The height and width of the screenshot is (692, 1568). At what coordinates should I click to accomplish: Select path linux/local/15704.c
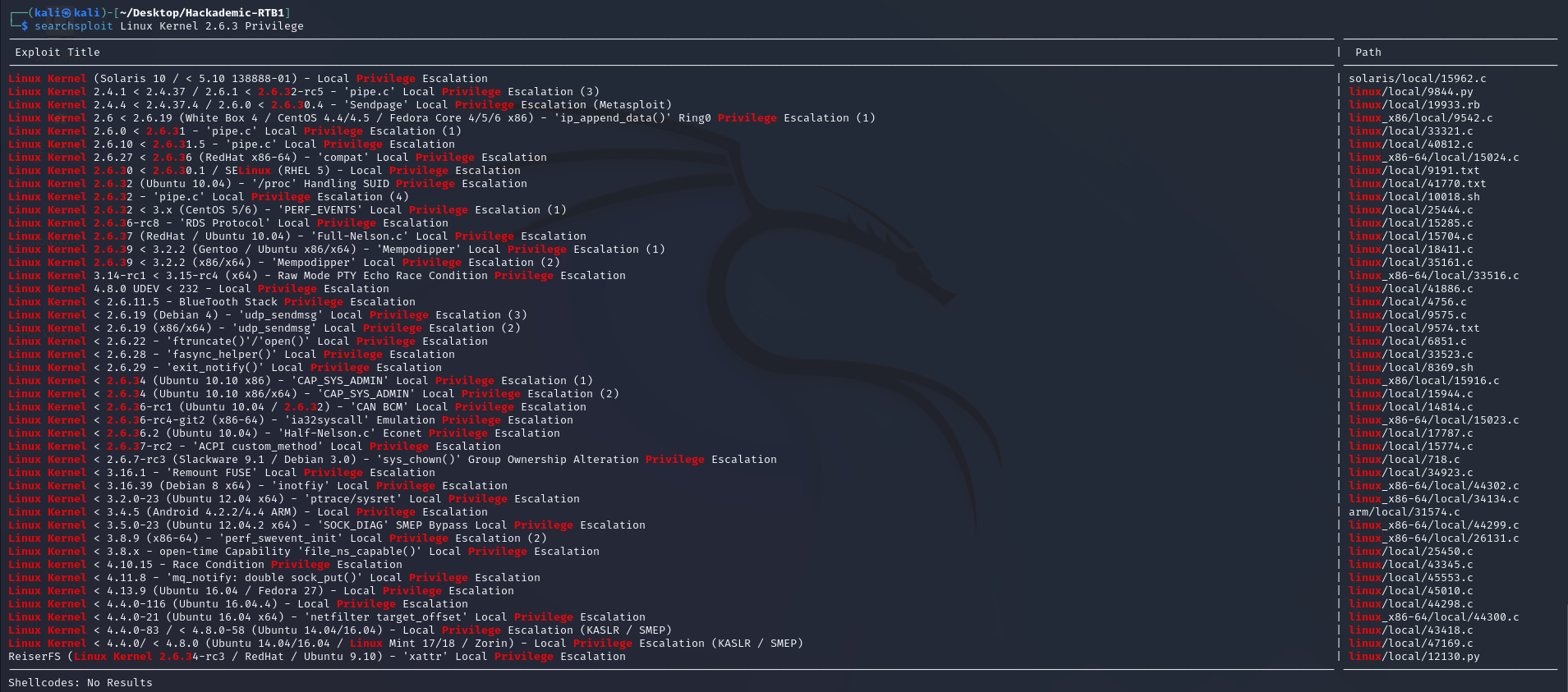(1411, 236)
